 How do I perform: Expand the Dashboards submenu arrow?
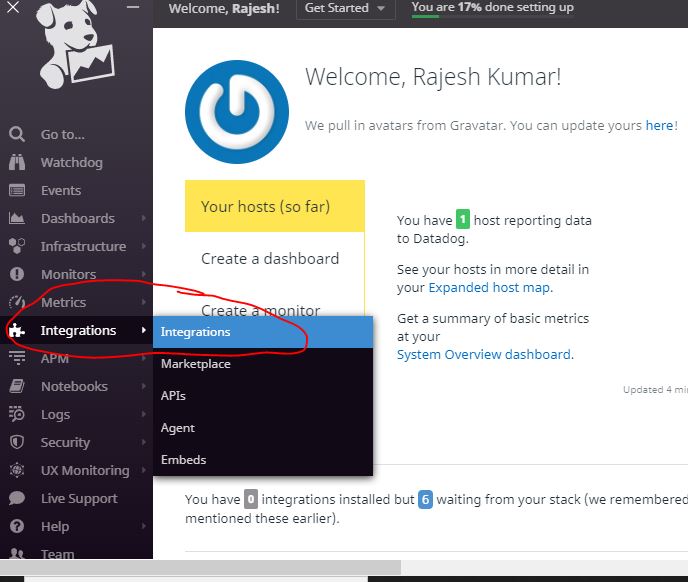click(144, 218)
